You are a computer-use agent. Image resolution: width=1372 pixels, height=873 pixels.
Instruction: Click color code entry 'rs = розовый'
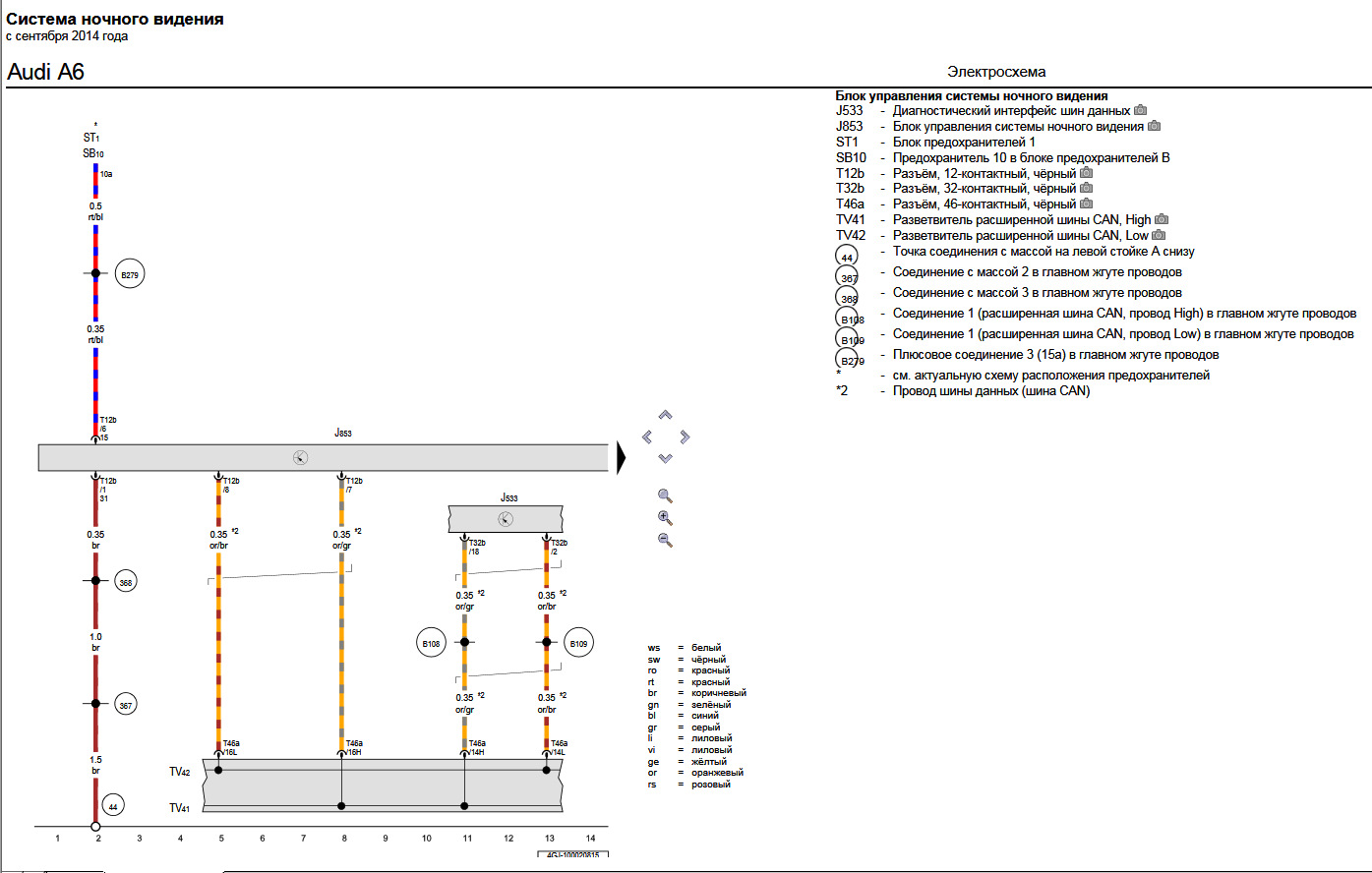tap(688, 785)
